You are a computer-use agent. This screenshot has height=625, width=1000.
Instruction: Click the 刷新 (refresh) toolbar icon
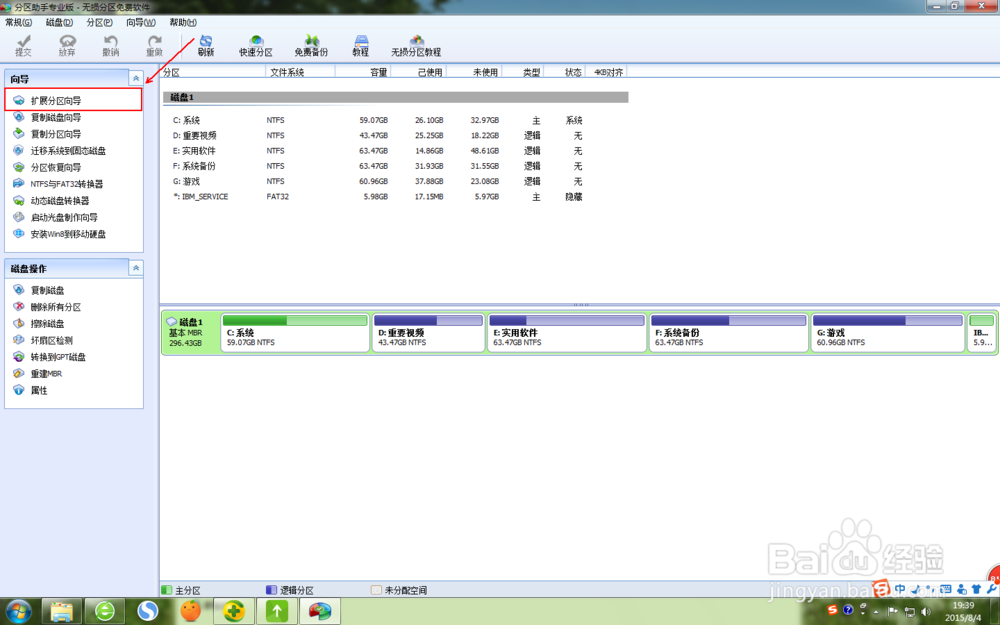[205, 46]
